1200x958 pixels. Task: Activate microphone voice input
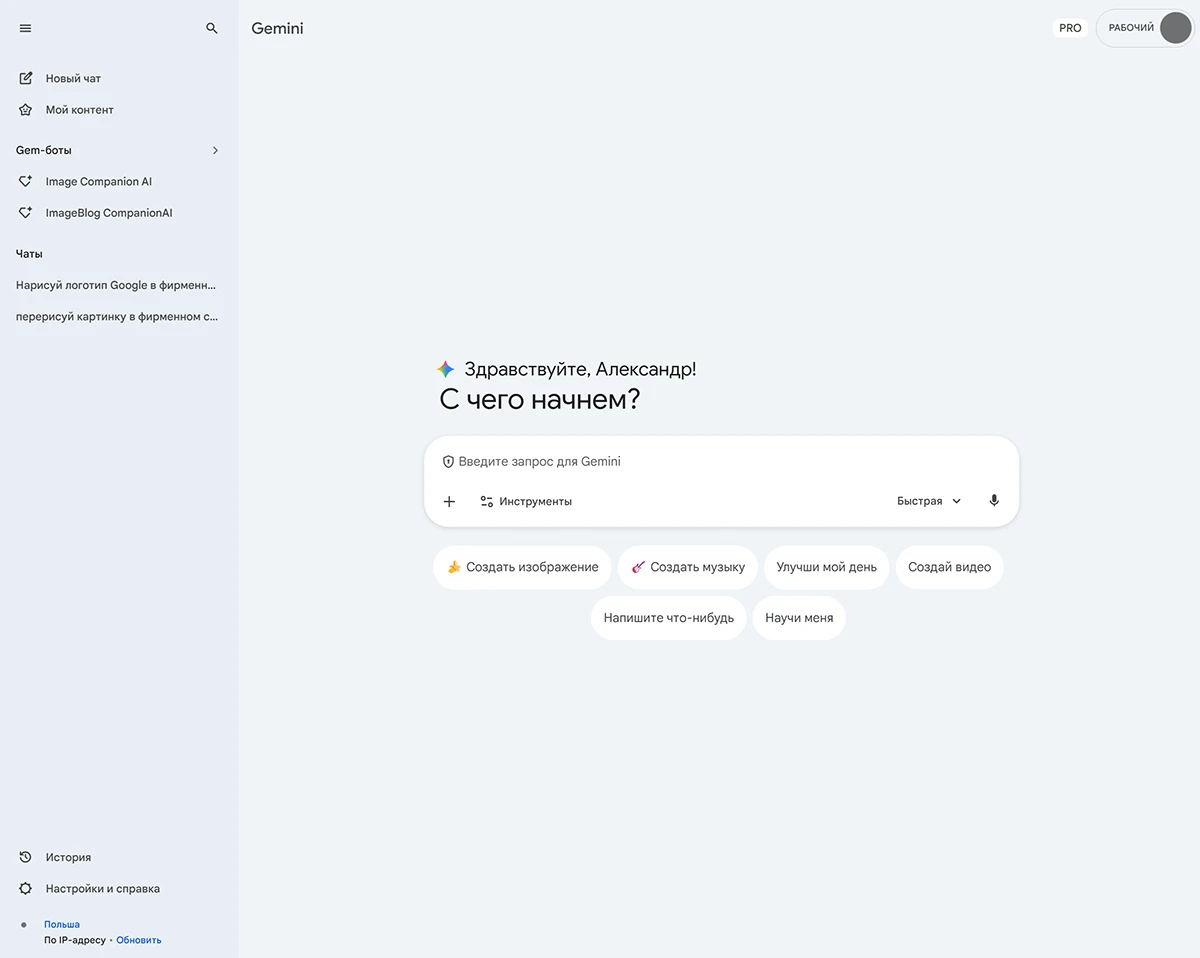993,501
